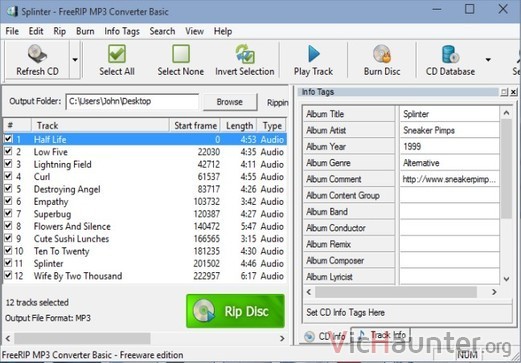Viewport: 521px width, 363px height.
Task: Uncheck track 8 Flowers And Silence
Action: click(x=8, y=225)
